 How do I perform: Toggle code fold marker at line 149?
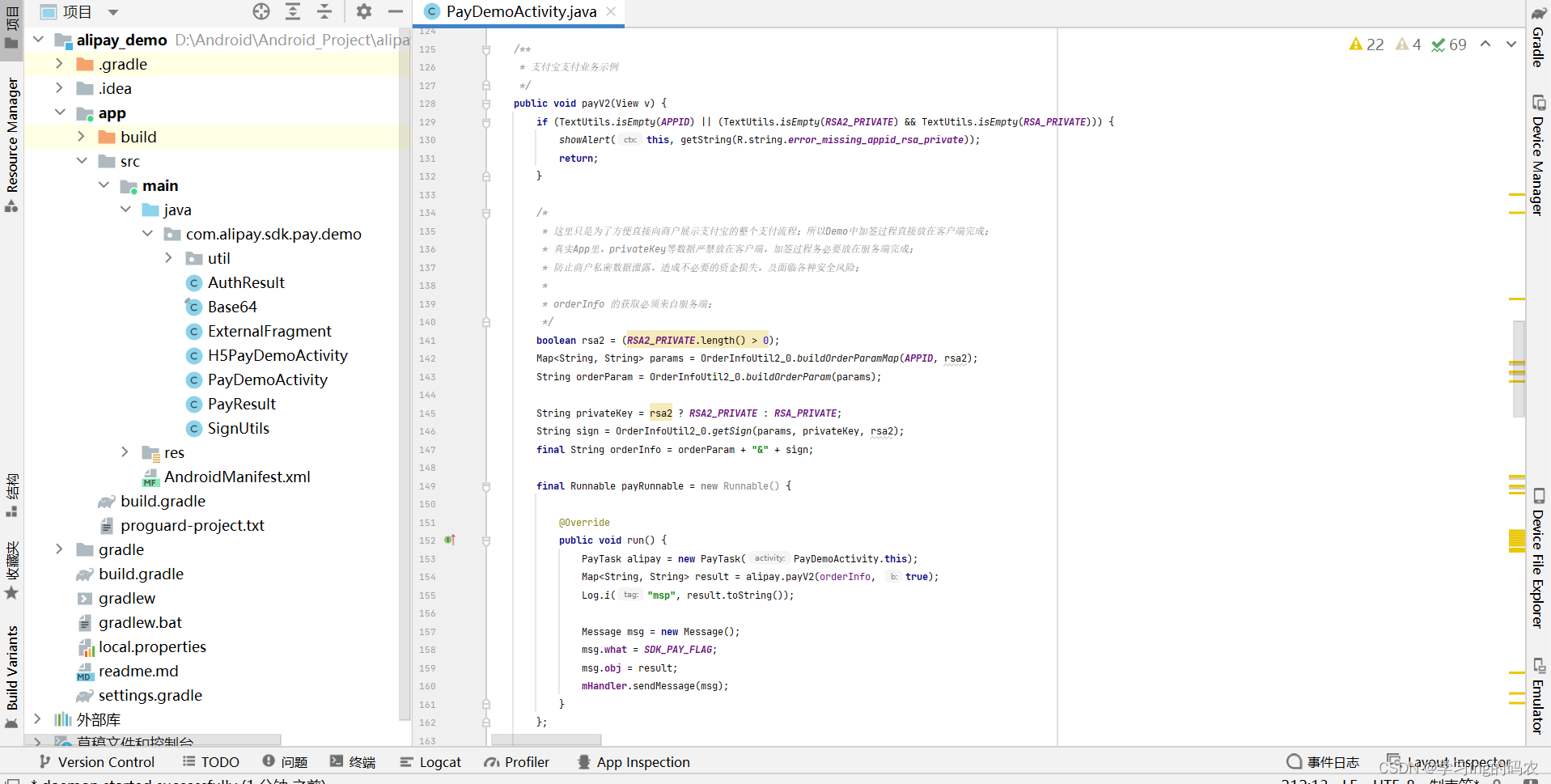(x=486, y=486)
